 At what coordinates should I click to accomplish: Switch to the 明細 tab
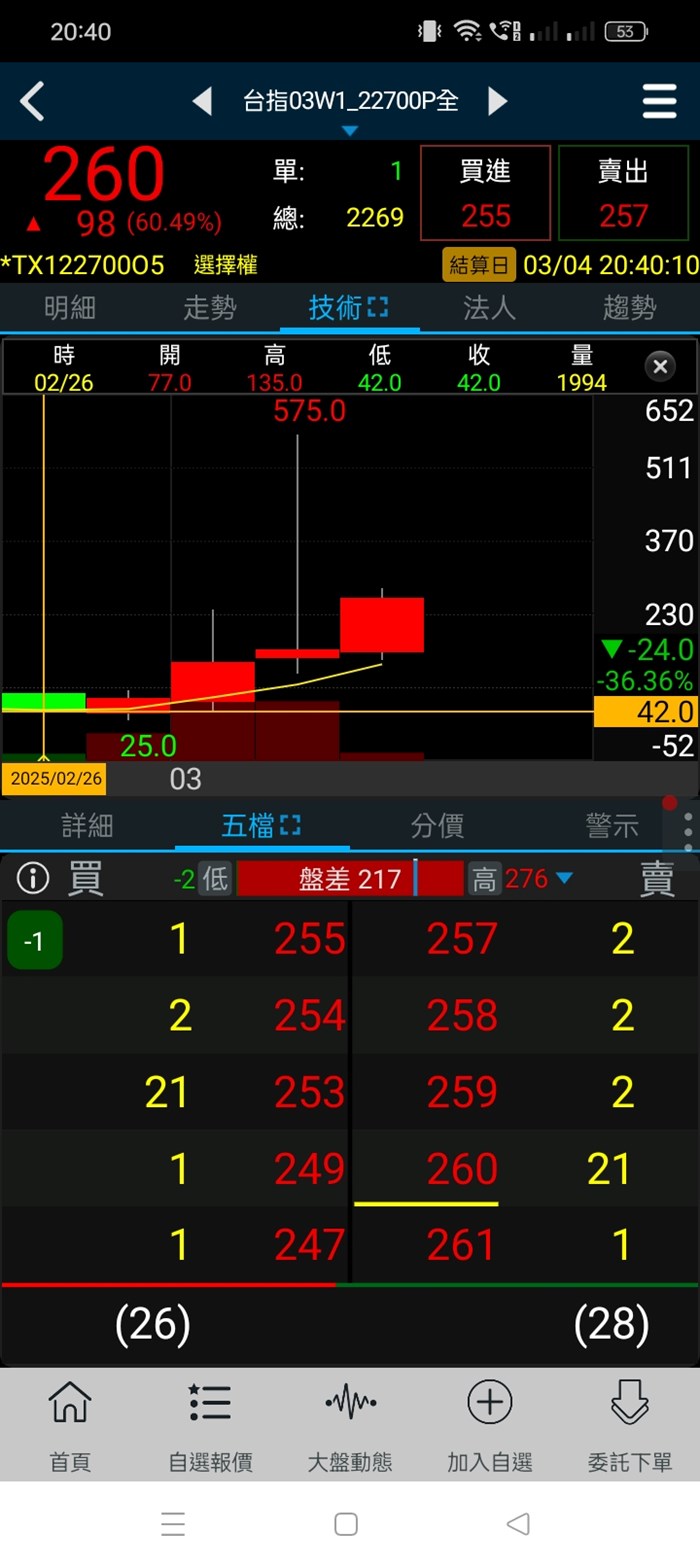(70, 308)
